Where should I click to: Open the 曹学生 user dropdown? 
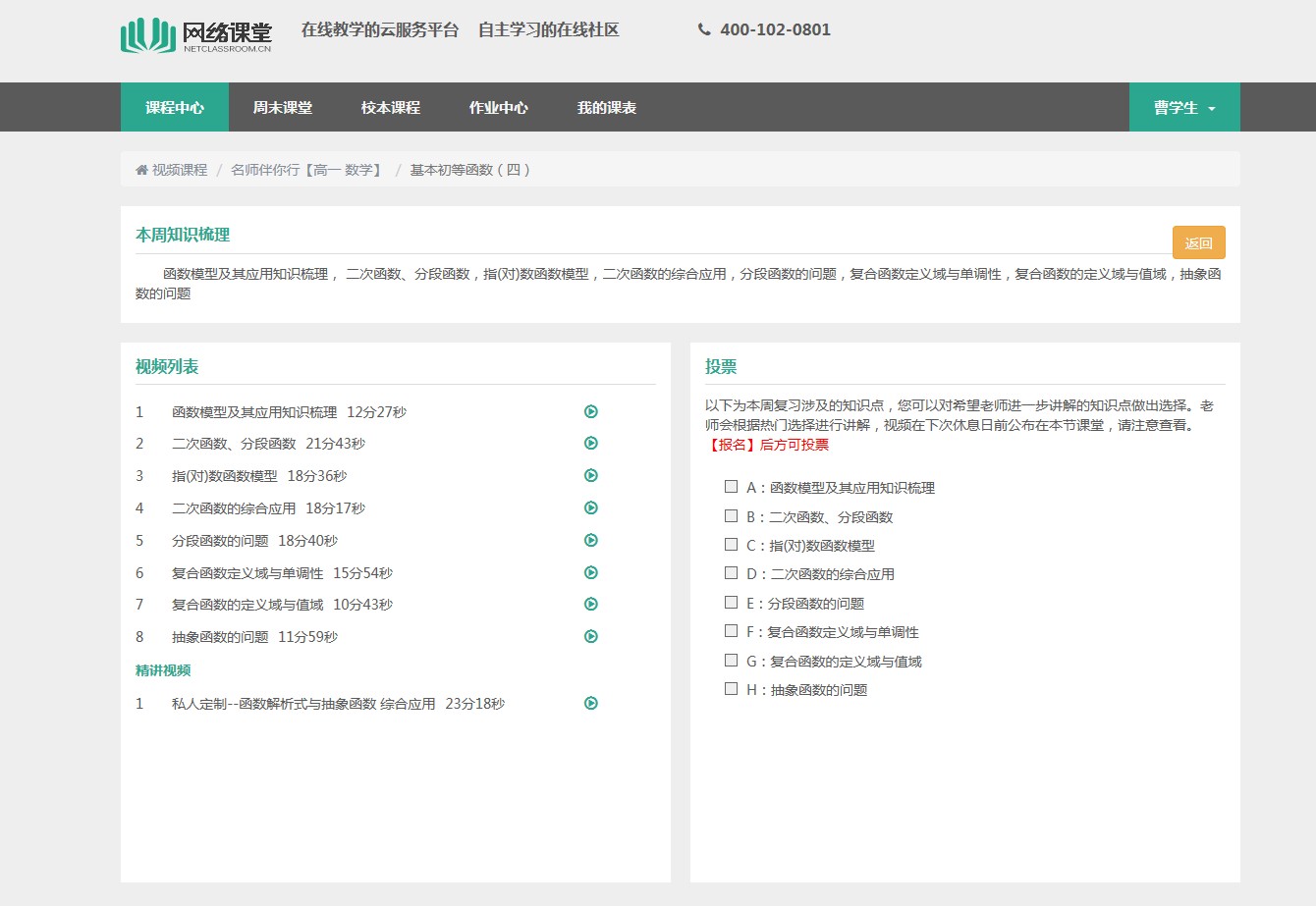point(1183,108)
